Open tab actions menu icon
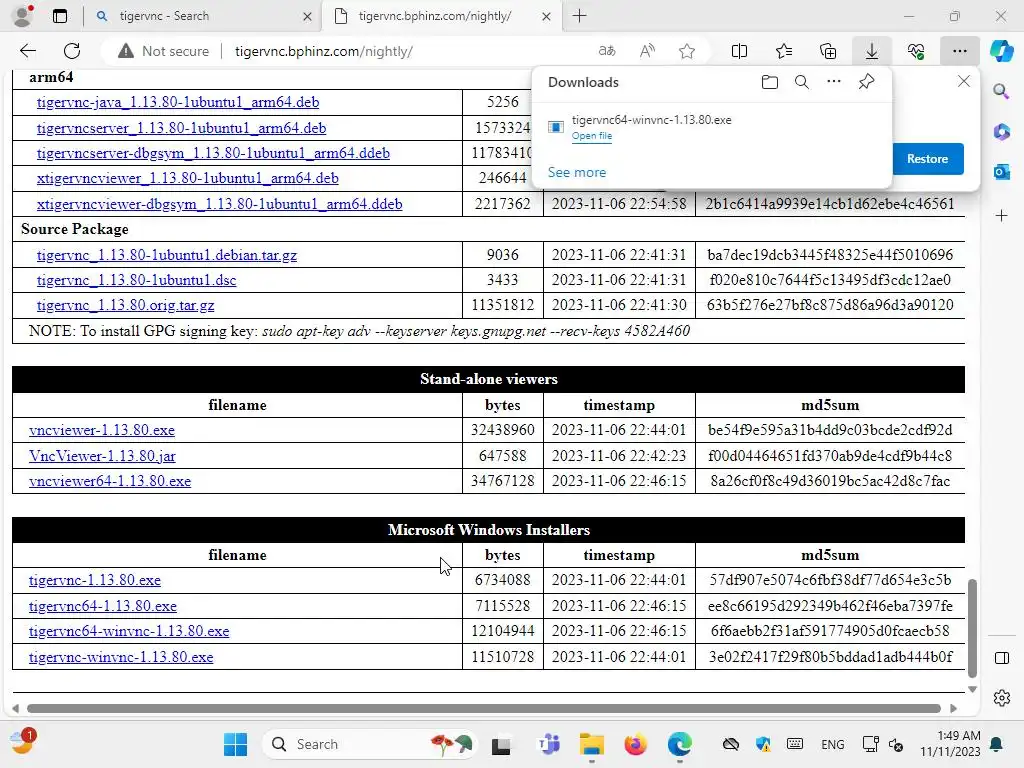Image resolution: width=1024 pixels, height=768 pixels. pos(60,16)
